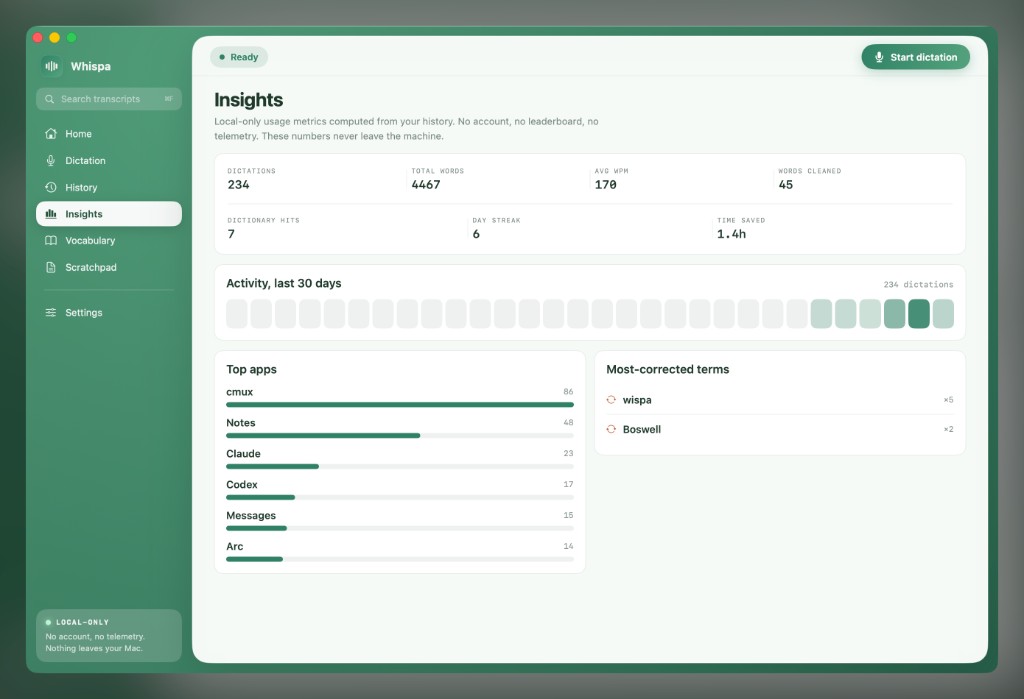Click the Insights bar chart icon
The height and width of the screenshot is (699, 1024).
(x=51, y=214)
